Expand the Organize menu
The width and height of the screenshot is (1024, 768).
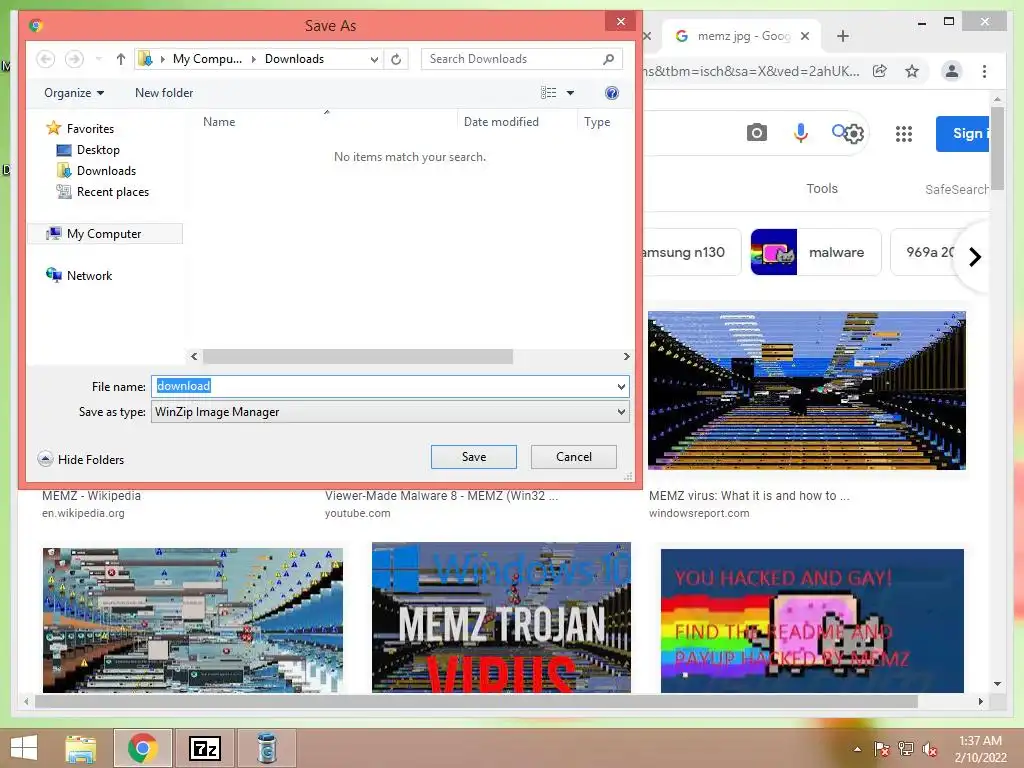tap(74, 93)
